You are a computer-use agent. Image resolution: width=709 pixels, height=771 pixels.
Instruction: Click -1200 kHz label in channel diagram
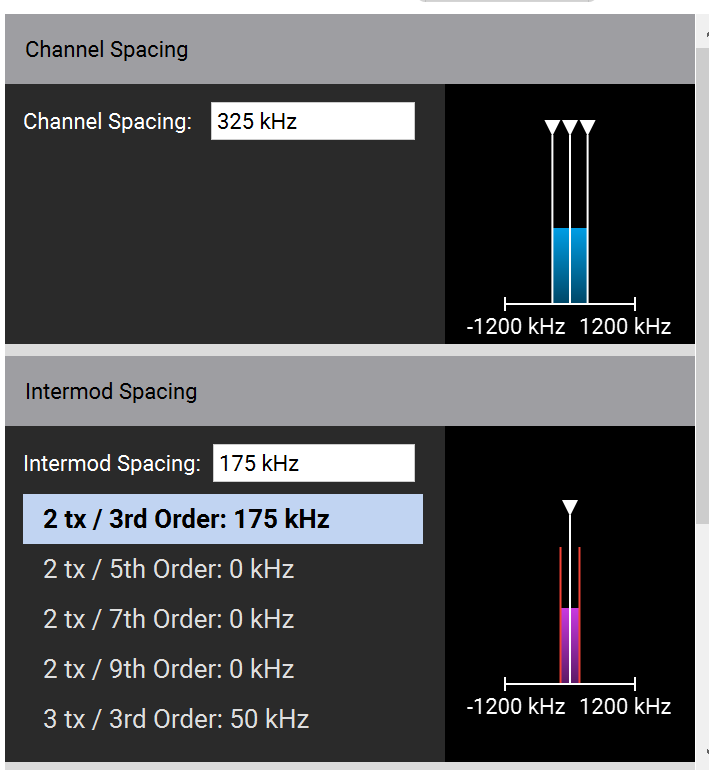[516, 327]
